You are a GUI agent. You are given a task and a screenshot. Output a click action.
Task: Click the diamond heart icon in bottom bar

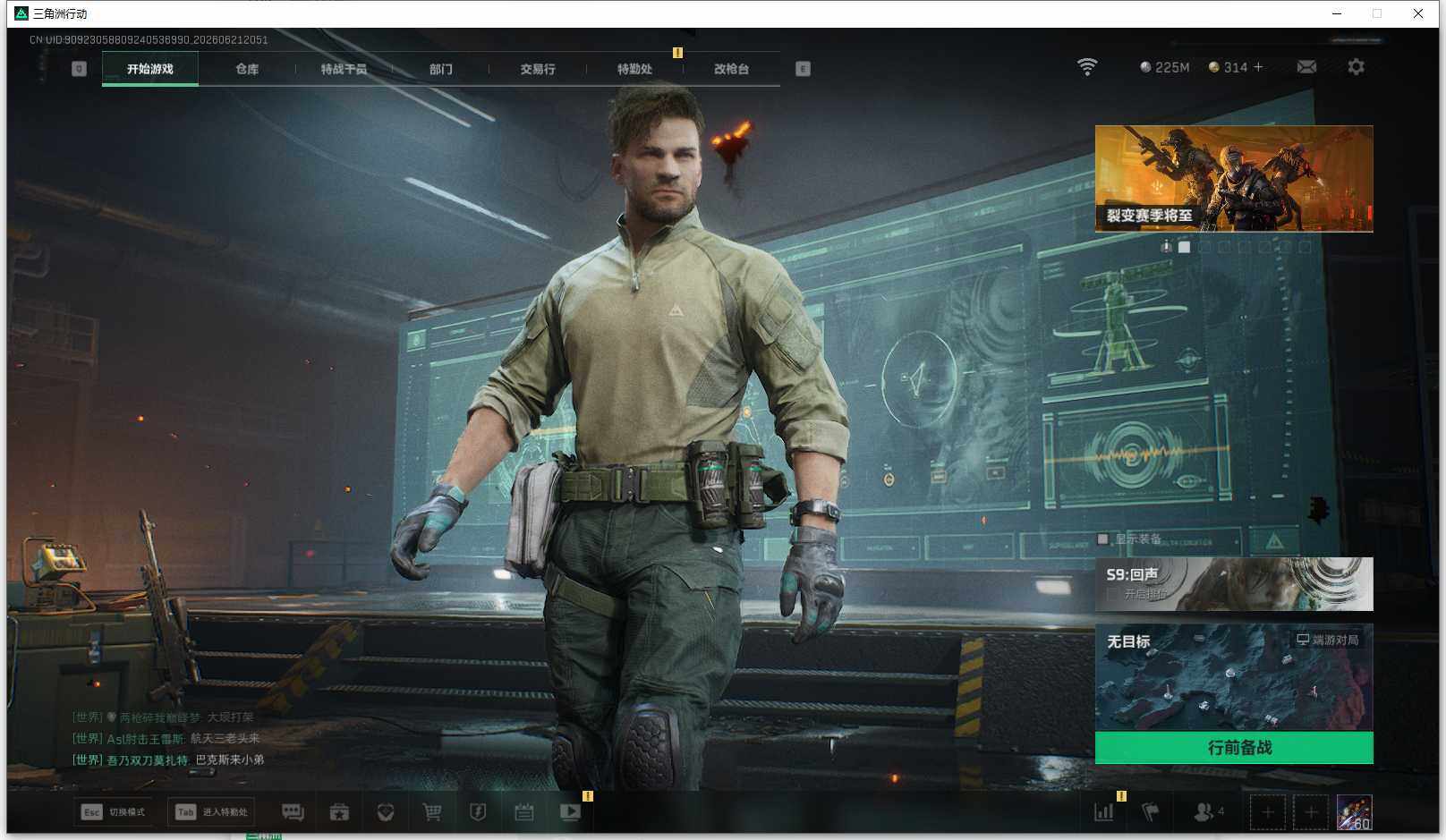click(x=386, y=812)
